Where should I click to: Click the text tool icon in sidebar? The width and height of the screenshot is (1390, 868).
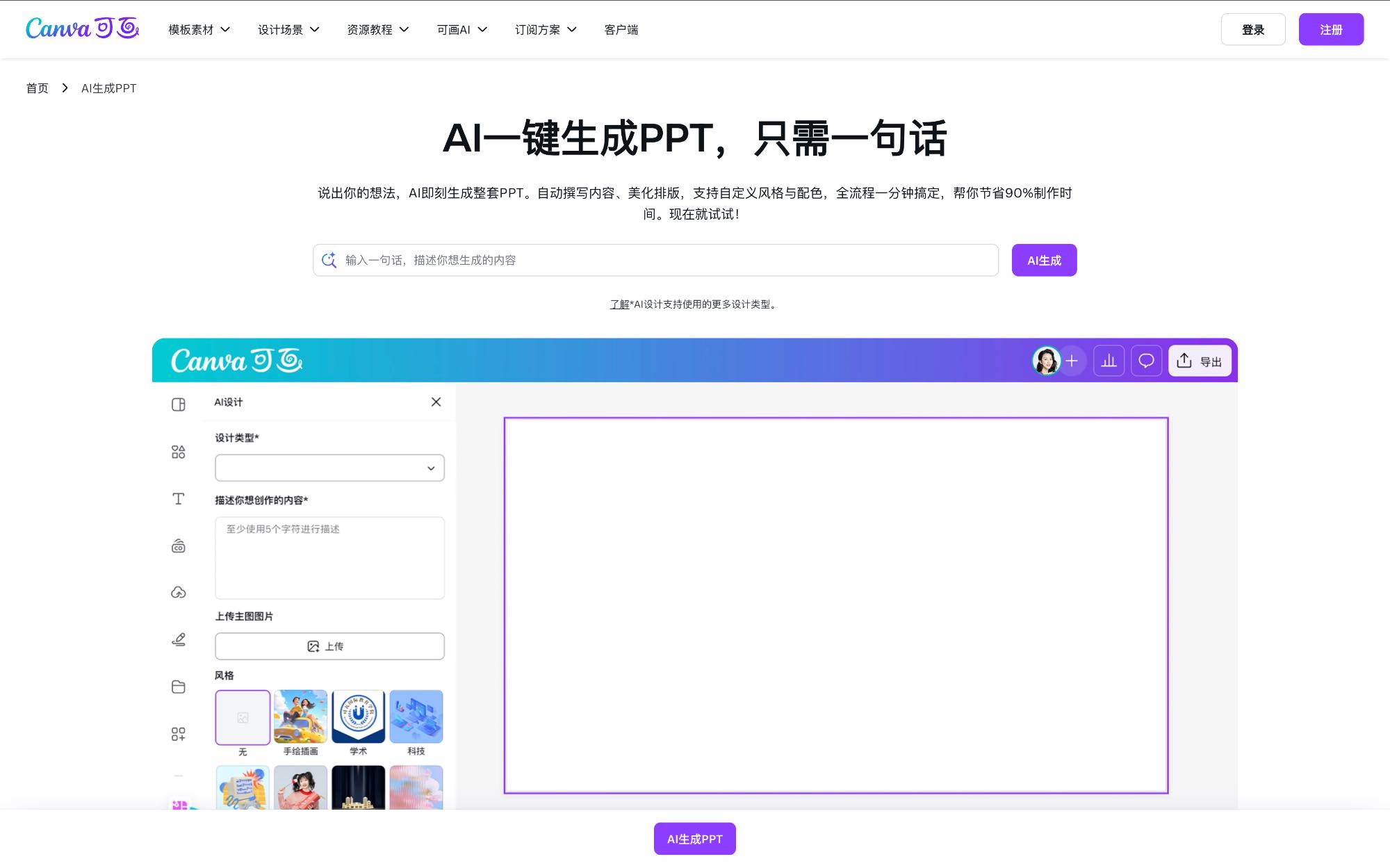tap(179, 499)
